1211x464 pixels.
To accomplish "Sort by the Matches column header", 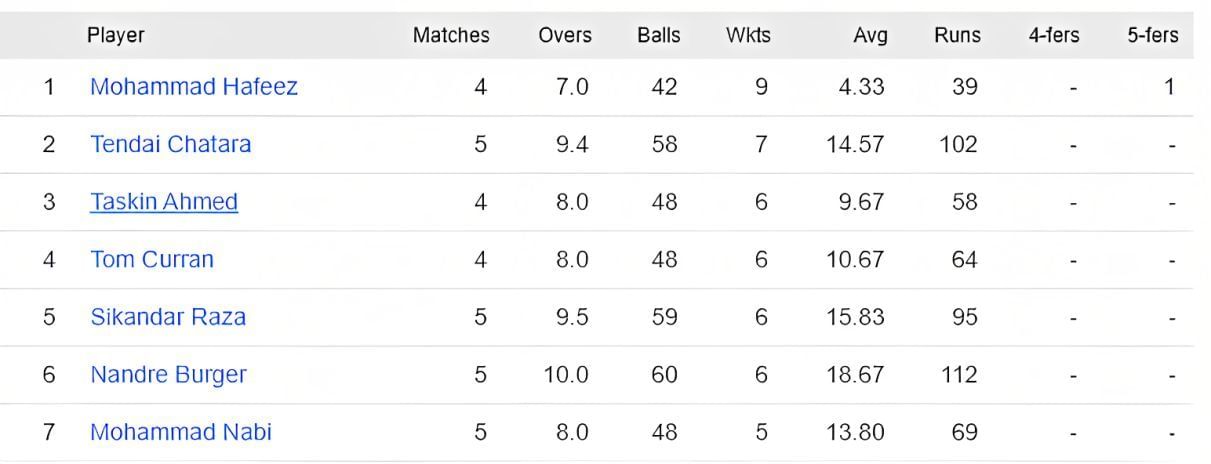I will (451, 35).
